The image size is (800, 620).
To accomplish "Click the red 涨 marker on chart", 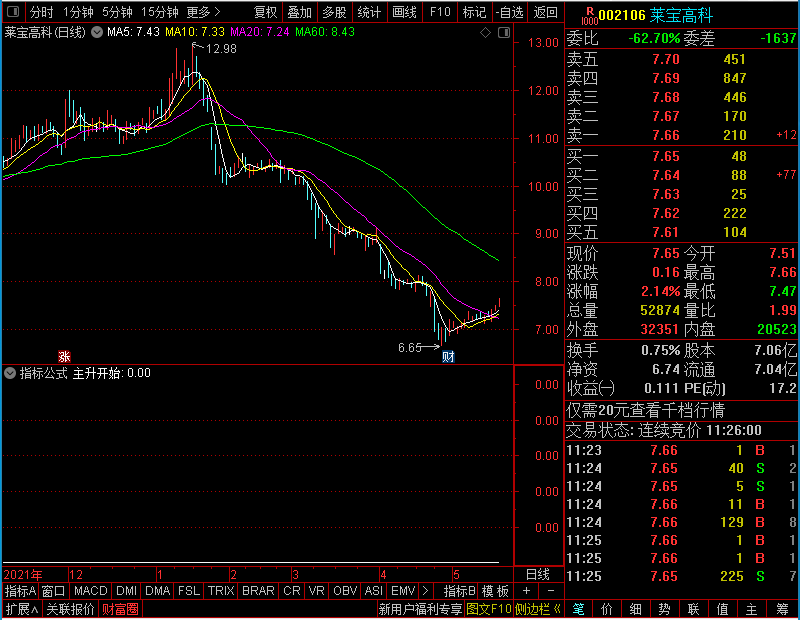I will pyautogui.click(x=64, y=356).
